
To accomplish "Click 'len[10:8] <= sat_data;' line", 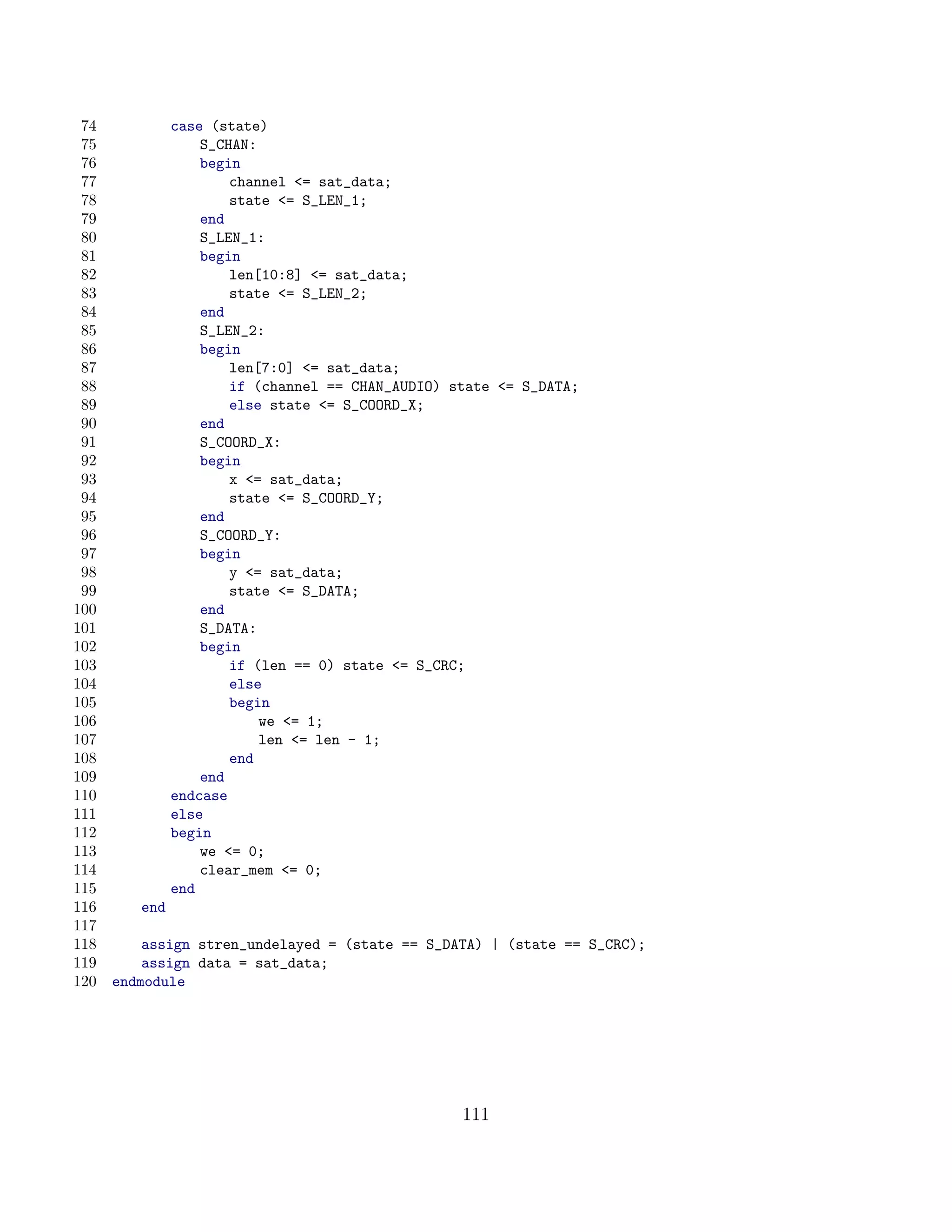I will tap(318, 275).
